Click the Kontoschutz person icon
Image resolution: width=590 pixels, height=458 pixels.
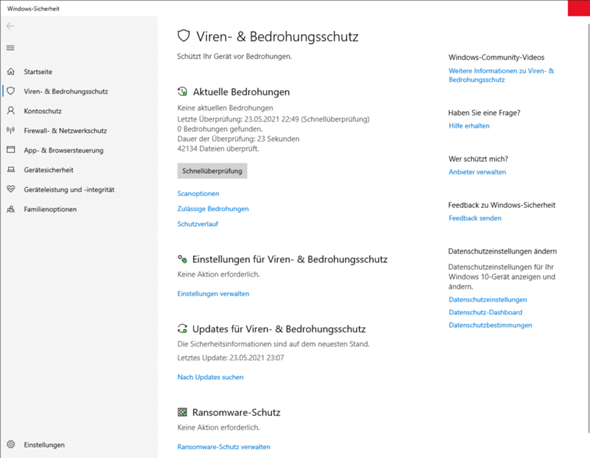pos(11,111)
